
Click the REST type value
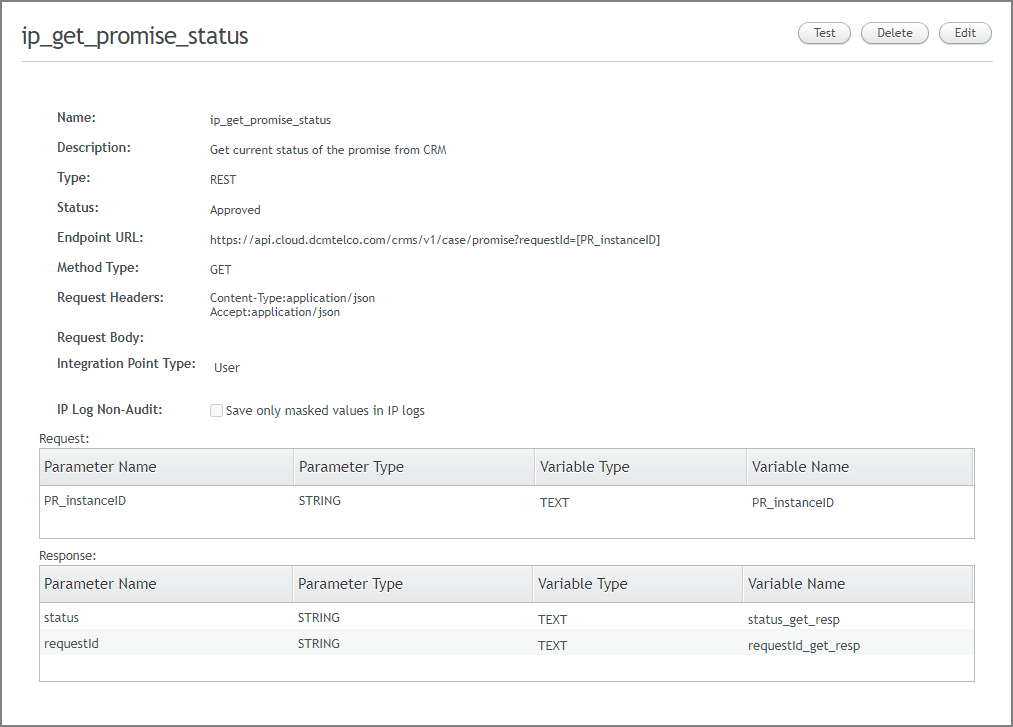click(223, 180)
